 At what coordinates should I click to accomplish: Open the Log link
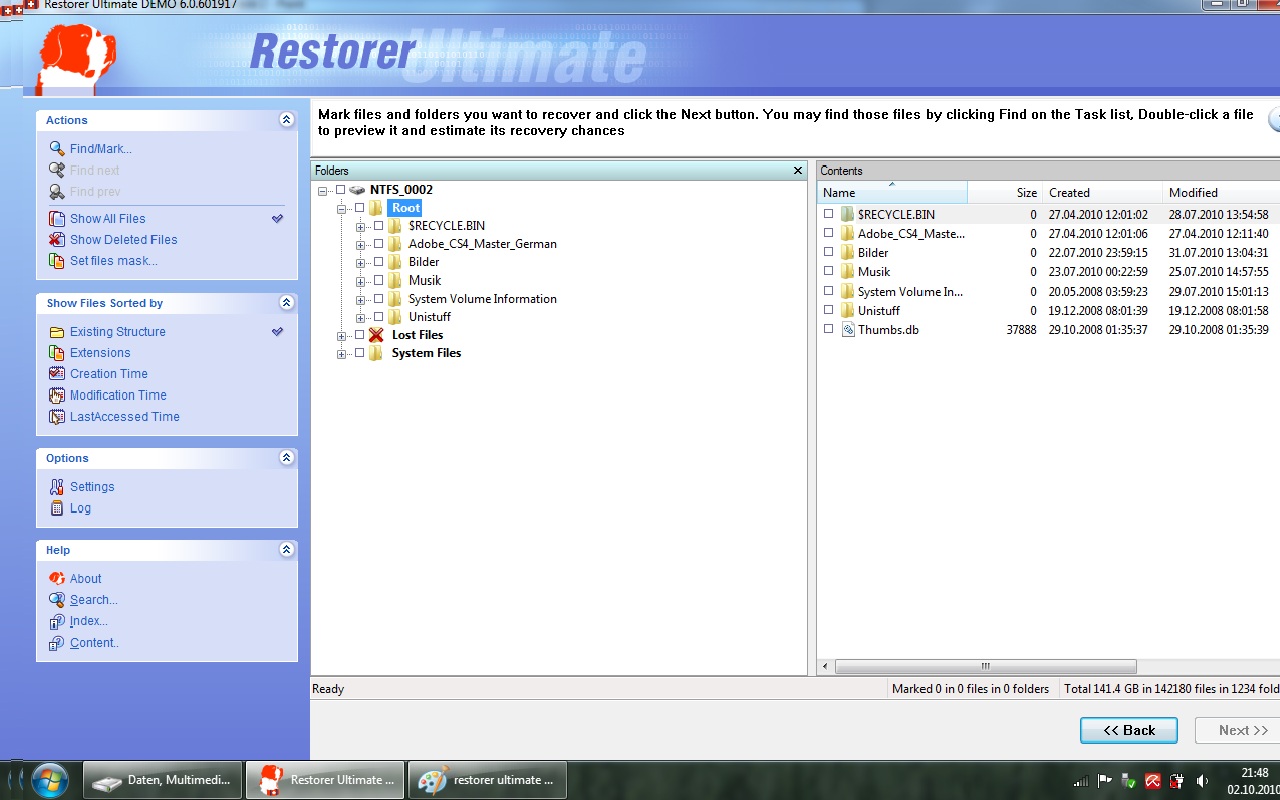coord(80,508)
